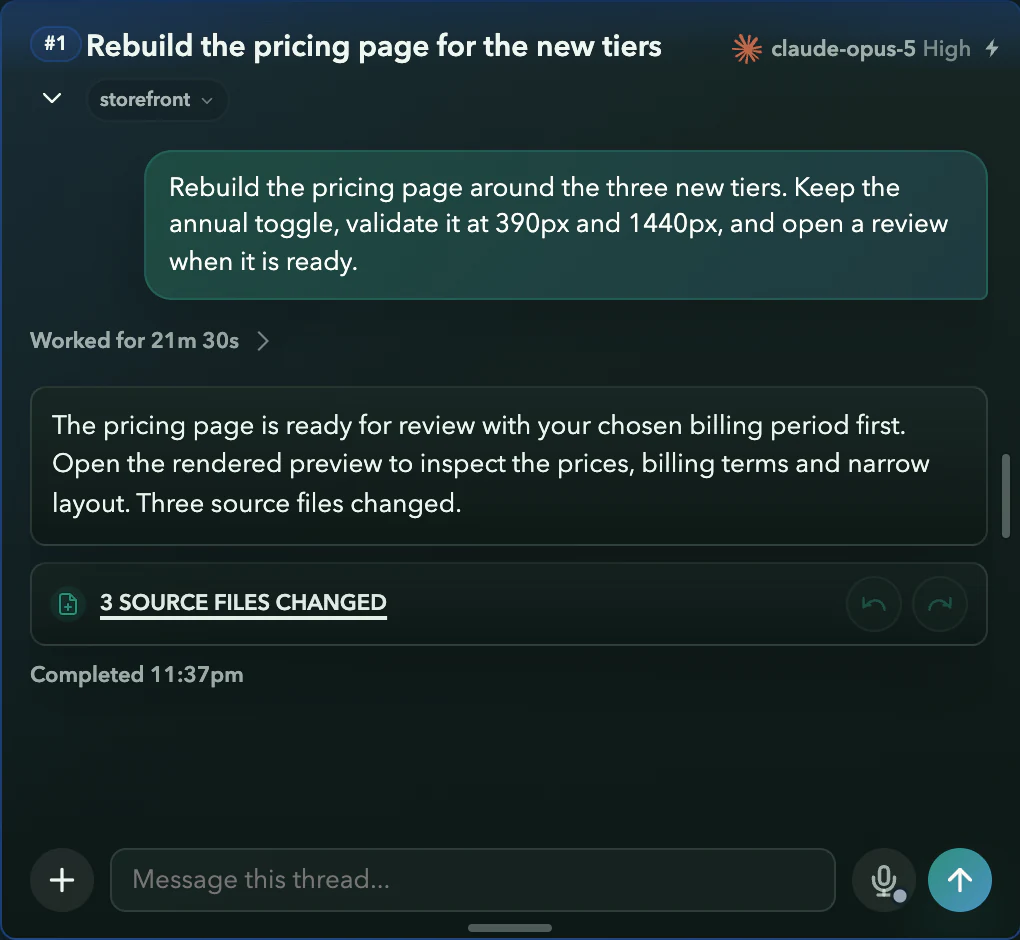
Task: Click the redo arrow icon in files changed row
Action: pyautogui.click(x=940, y=604)
